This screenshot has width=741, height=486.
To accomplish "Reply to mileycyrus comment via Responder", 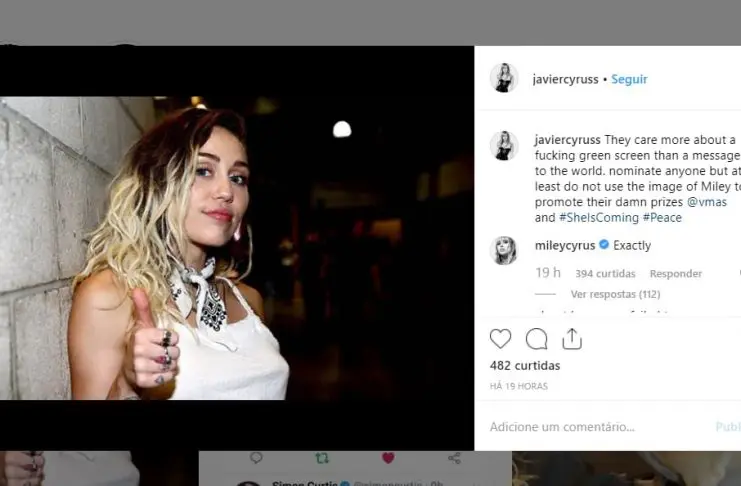I will [675, 274].
